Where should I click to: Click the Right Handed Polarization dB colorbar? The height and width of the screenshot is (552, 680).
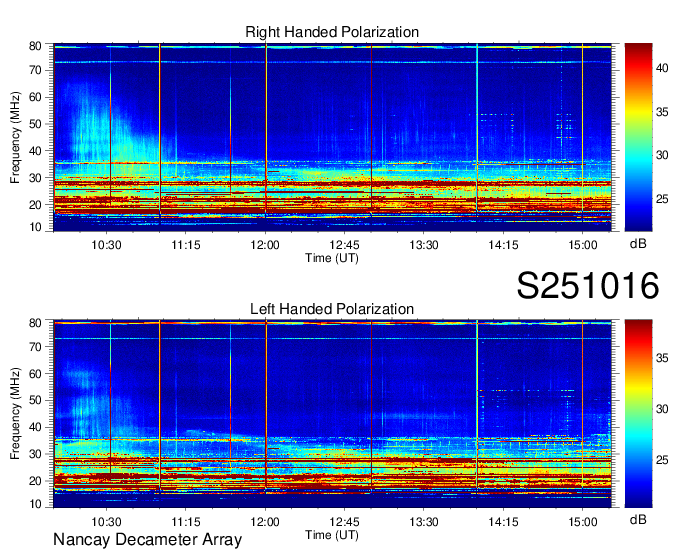coord(638,138)
